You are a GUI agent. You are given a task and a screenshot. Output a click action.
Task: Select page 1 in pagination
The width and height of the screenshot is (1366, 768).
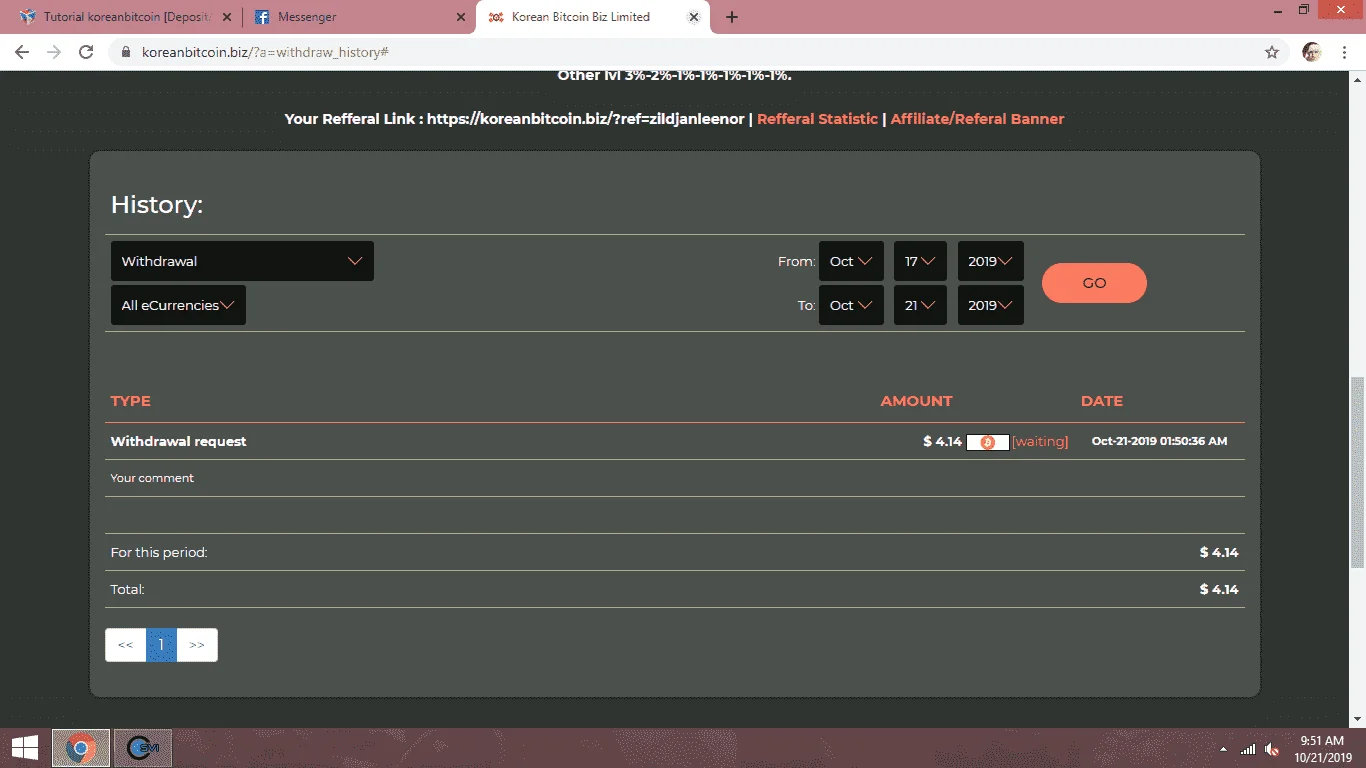click(161, 645)
